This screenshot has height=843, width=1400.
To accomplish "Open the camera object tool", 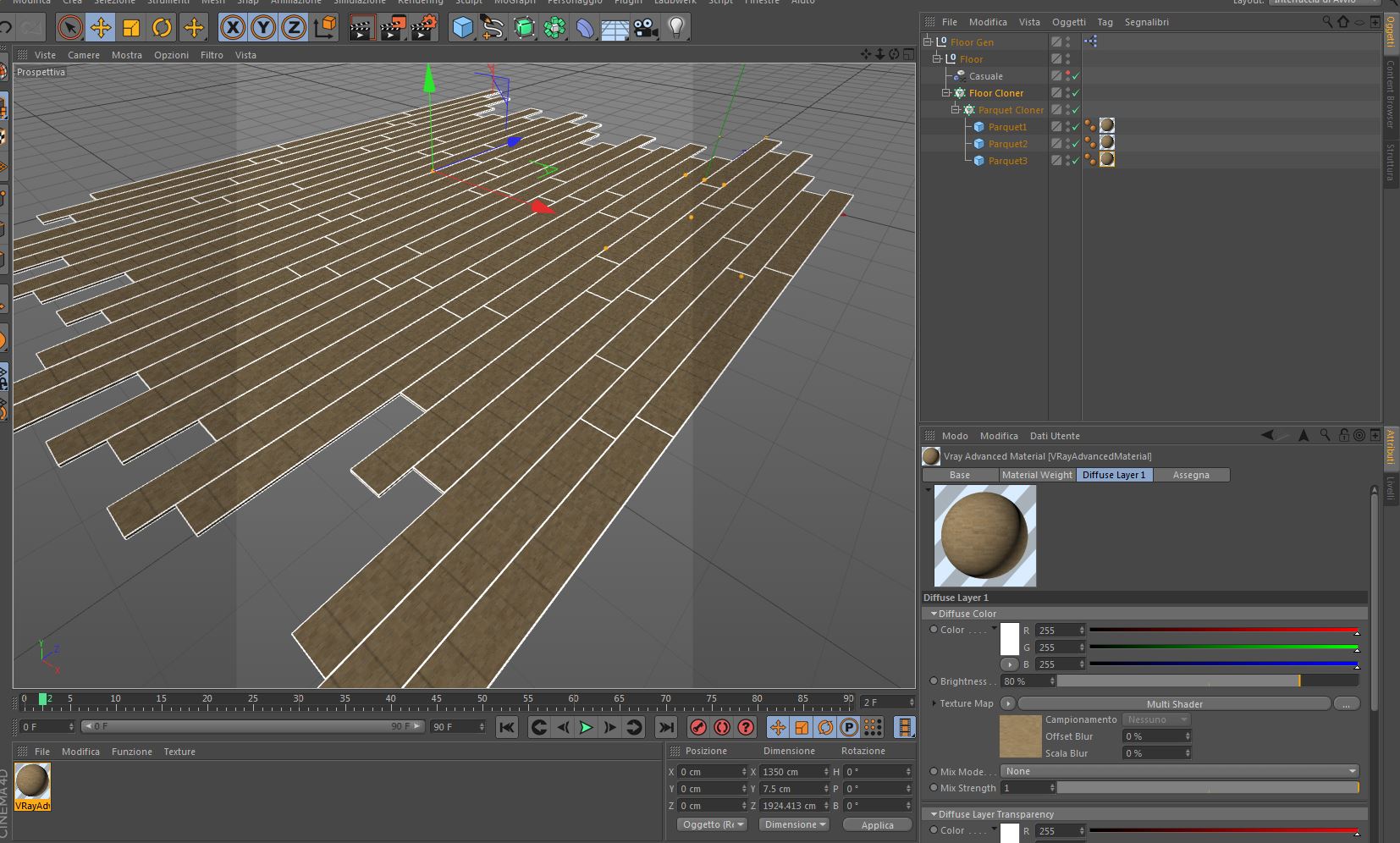I will (x=646, y=28).
